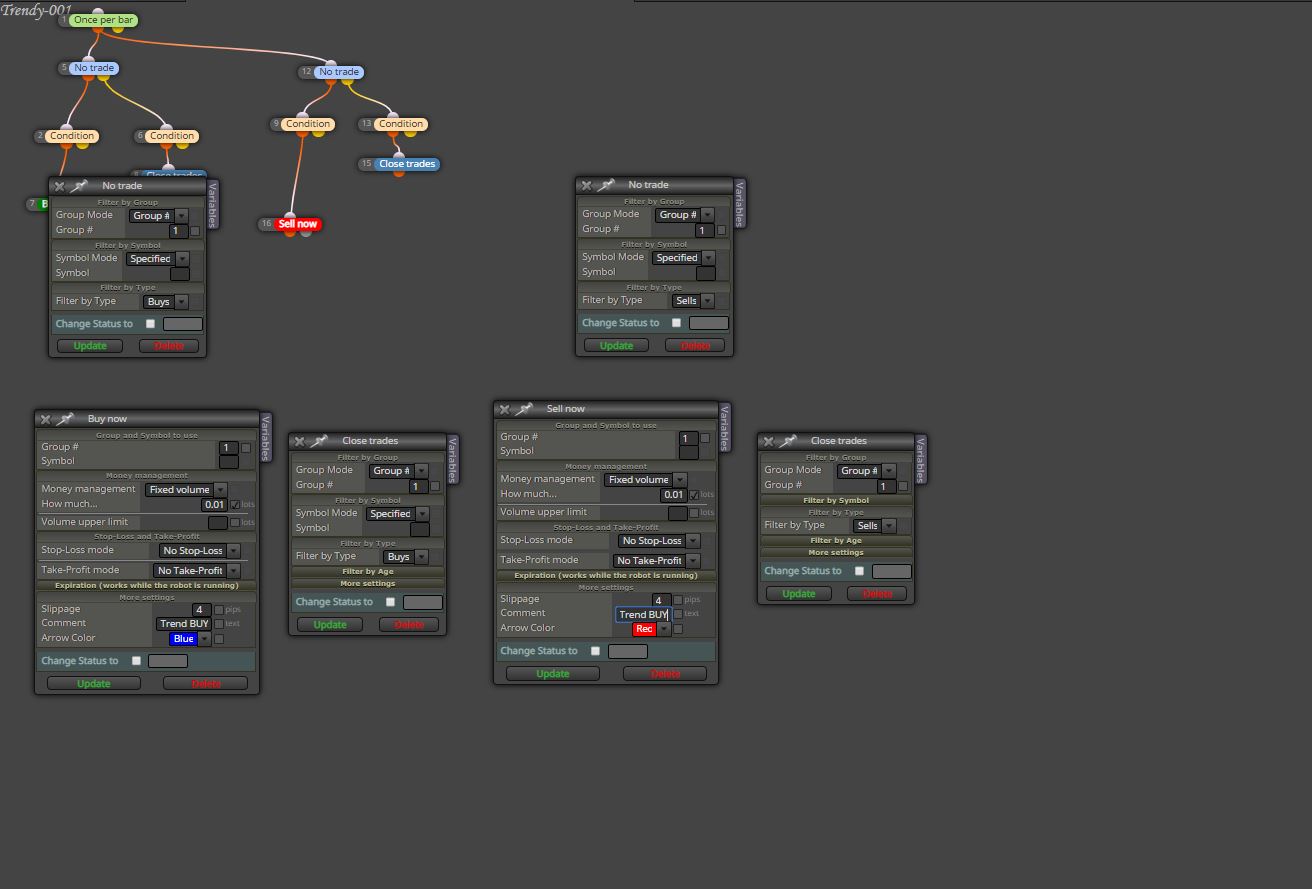1312x889 pixels.
Task: Pin the Sell now settings panel
Action: coord(525,409)
